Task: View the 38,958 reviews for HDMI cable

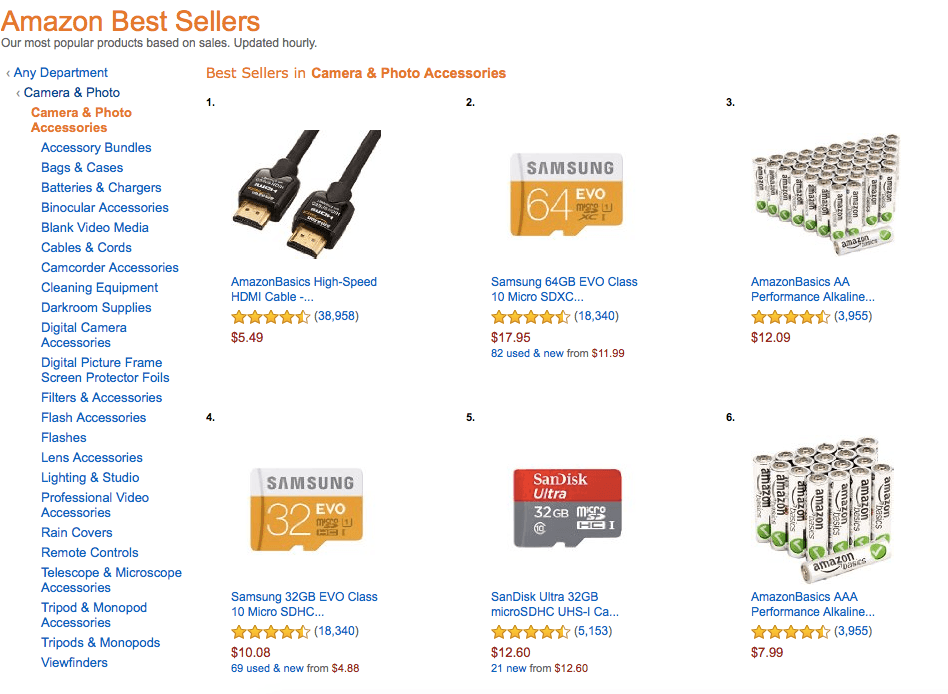Action: (x=336, y=316)
